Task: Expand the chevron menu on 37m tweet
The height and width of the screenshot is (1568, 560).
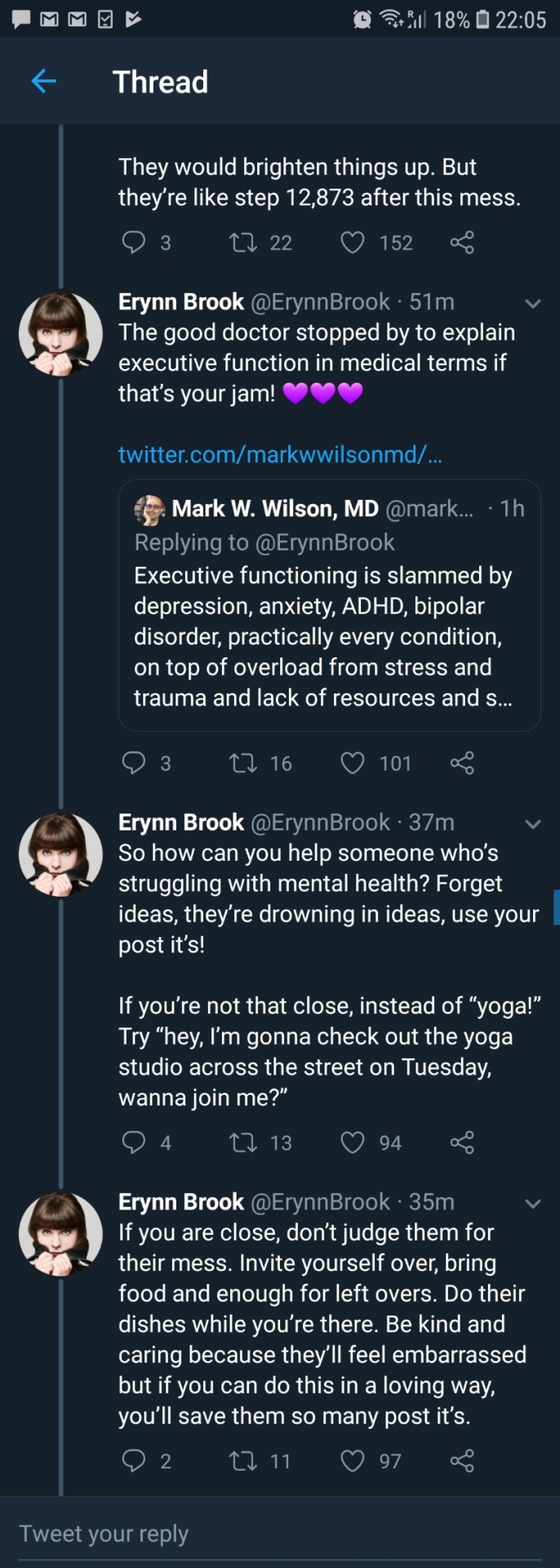Action: (533, 824)
